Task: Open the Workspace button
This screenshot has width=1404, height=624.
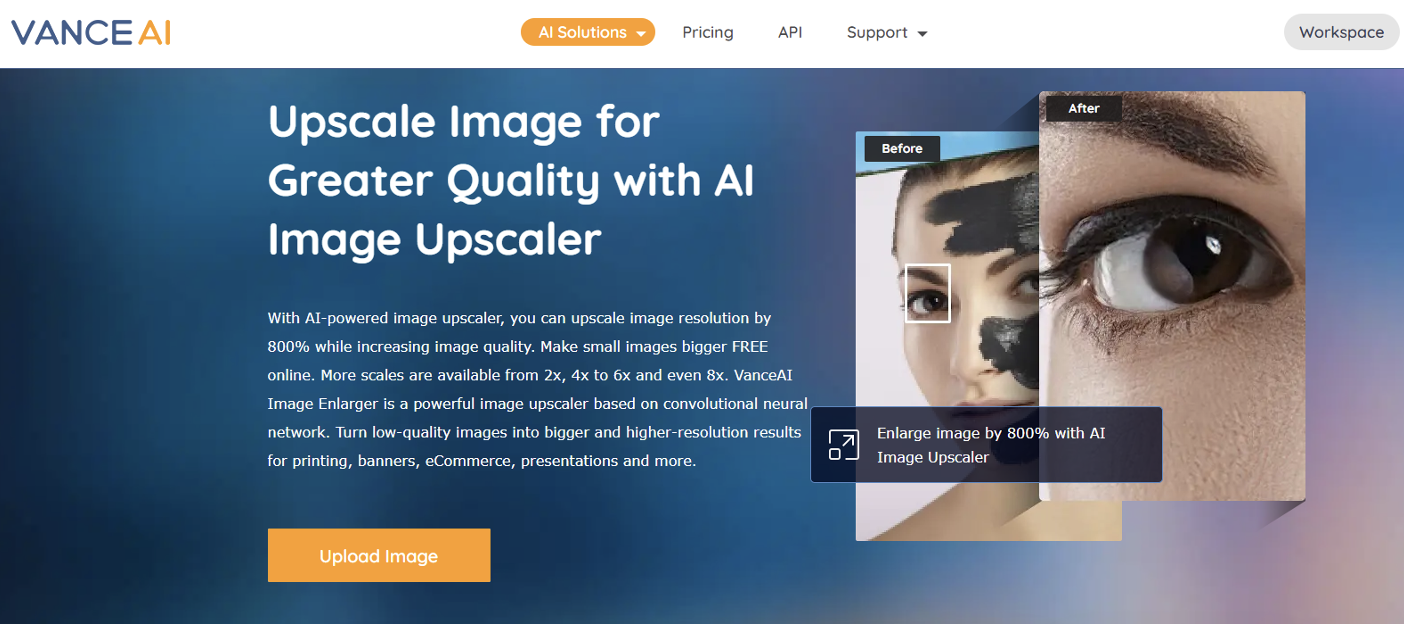Action: [x=1341, y=32]
